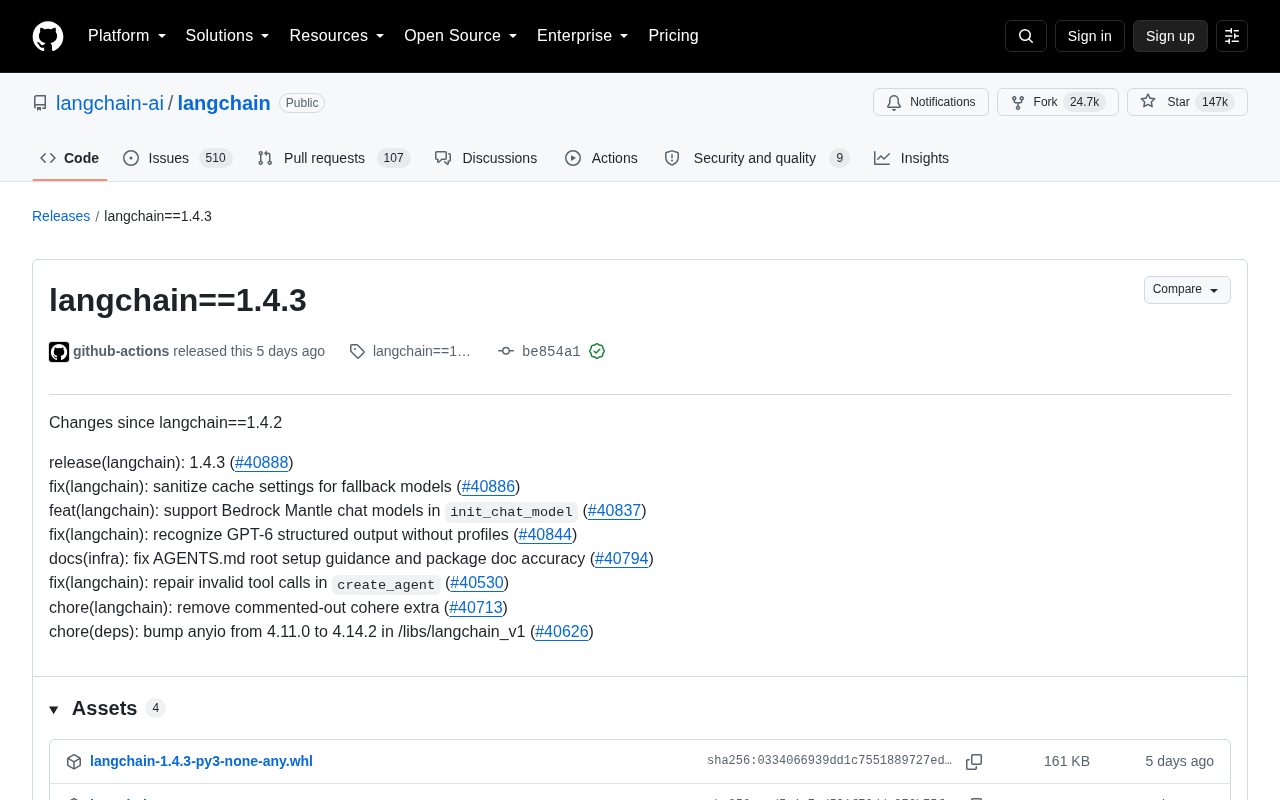The height and width of the screenshot is (800, 1280).
Task: Go to the Pricing page
Action: click(x=673, y=36)
